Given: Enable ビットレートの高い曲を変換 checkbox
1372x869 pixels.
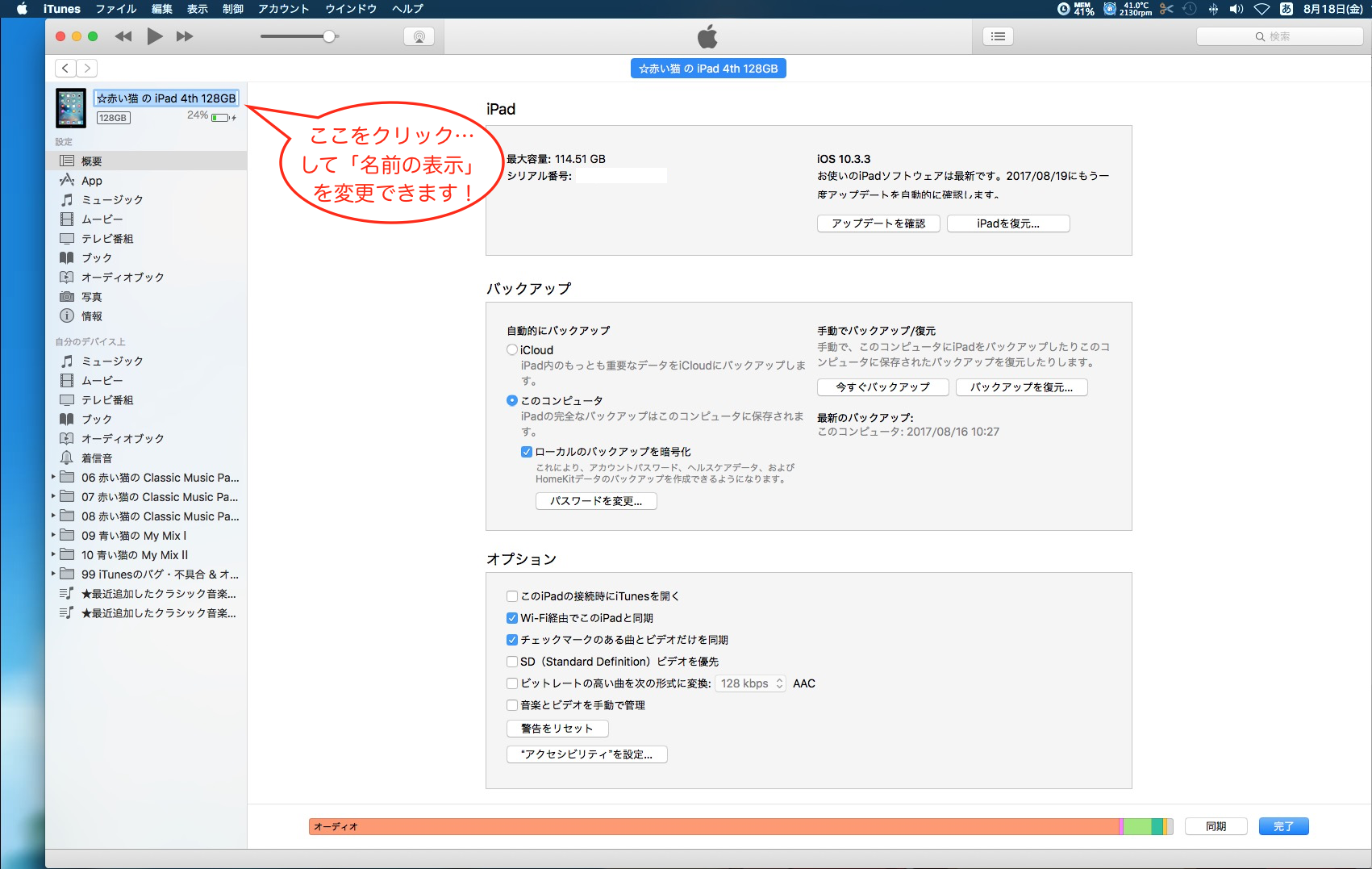Looking at the screenshot, I should [512, 683].
